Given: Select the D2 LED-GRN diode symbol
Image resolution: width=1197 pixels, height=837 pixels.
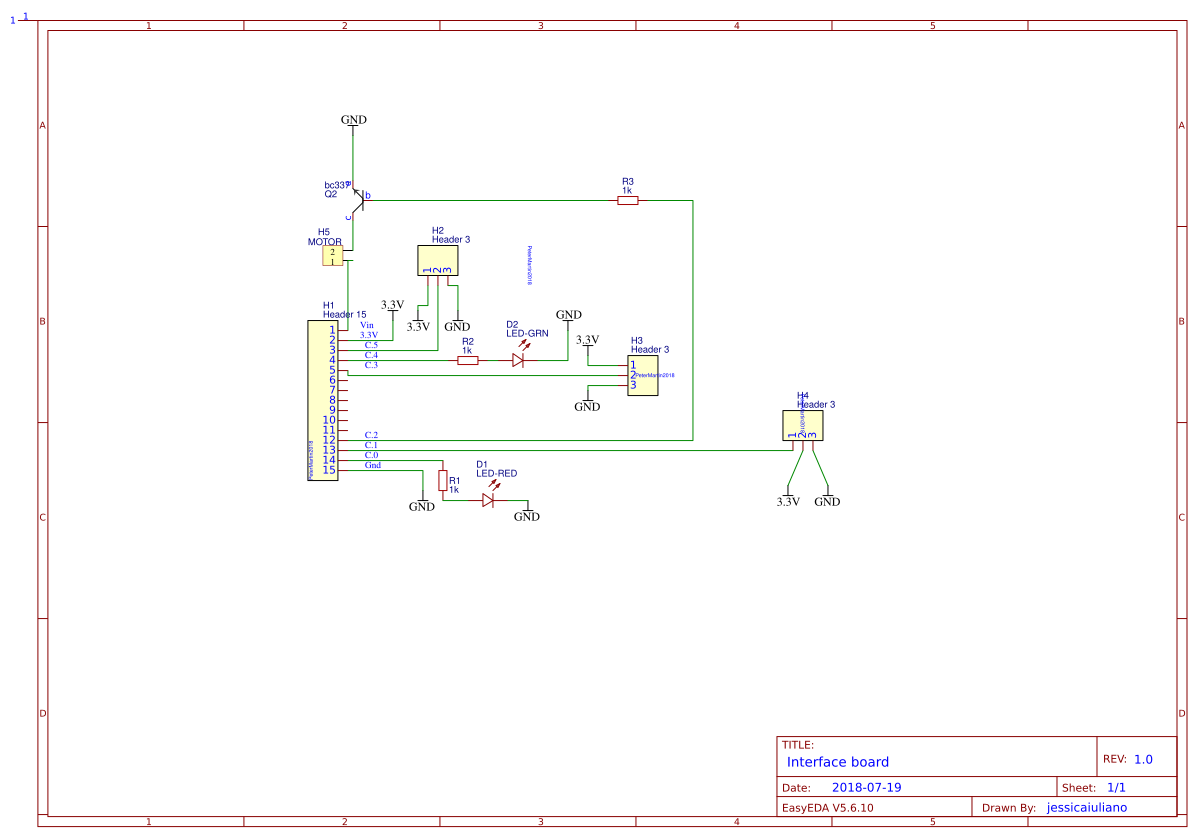Looking at the screenshot, I should [520, 358].
